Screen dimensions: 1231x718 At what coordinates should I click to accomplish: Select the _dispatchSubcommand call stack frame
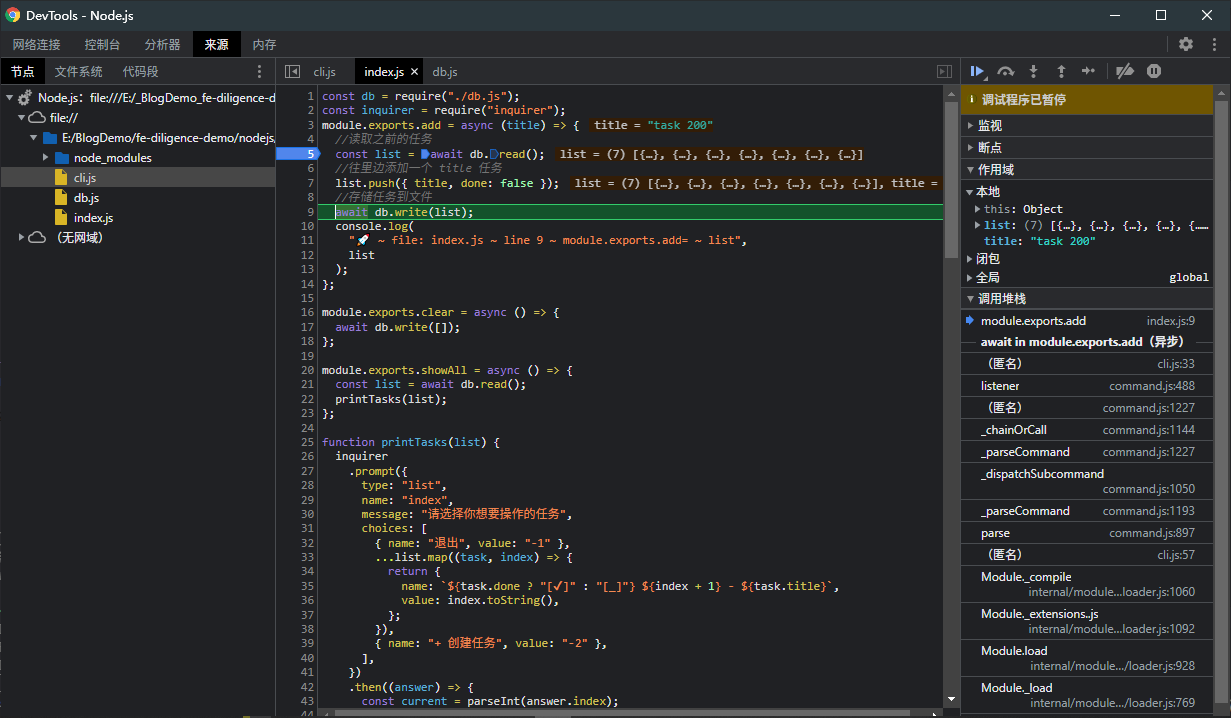point(1088,481)
